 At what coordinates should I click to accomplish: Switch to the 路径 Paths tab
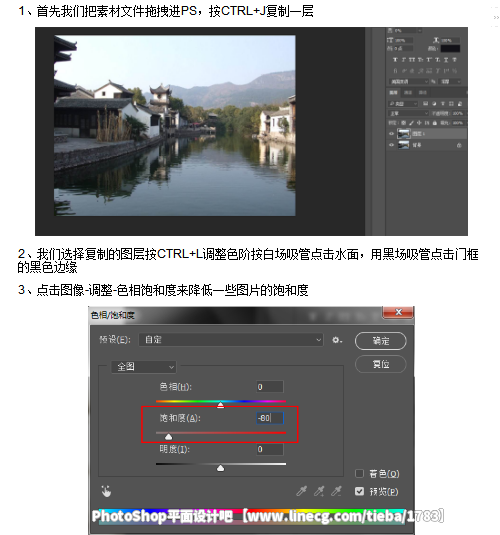[423, 93]
